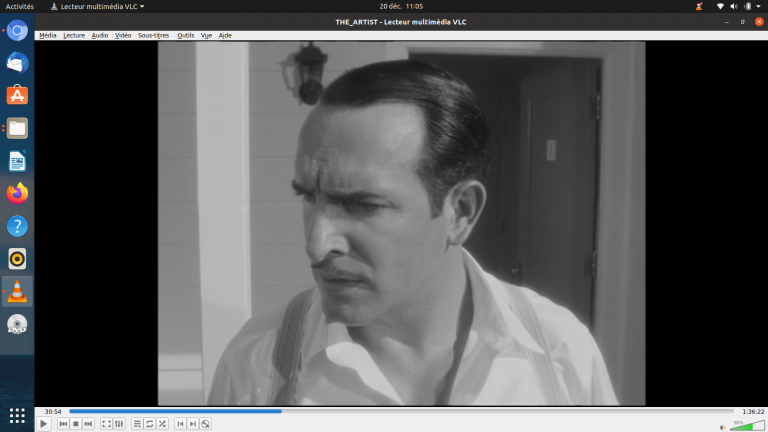
Task: Toggle random shuffle playback
Action: point(162,424)
